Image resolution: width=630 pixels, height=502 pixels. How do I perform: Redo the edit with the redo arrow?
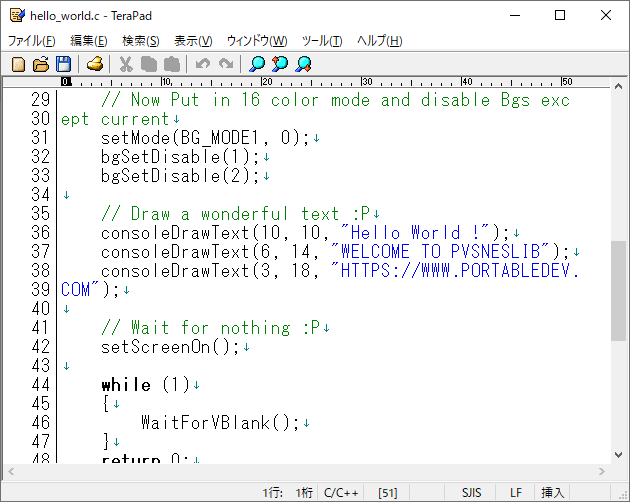(x=226, y=64)
